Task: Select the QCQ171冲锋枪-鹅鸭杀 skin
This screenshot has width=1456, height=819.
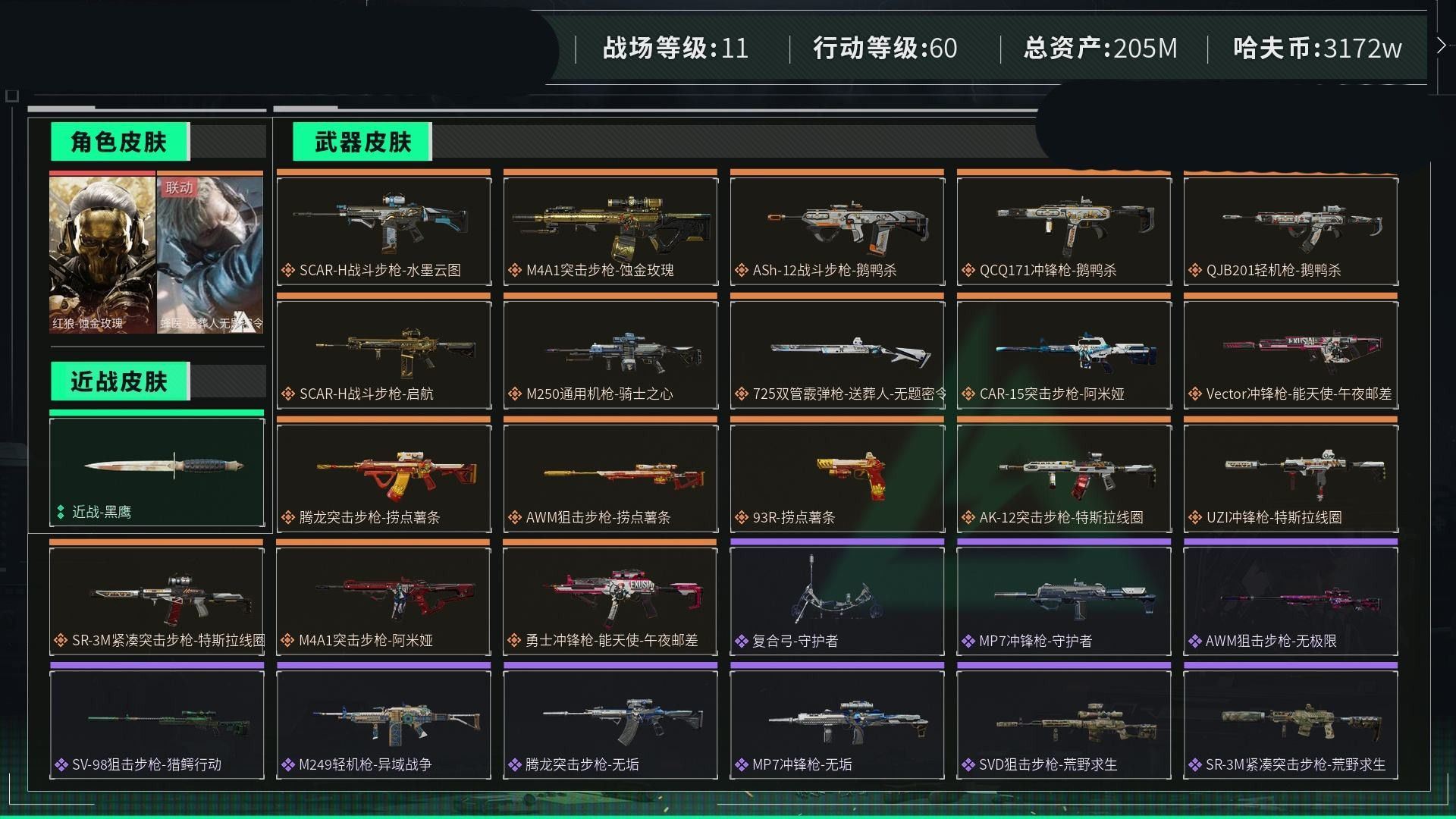Action: [x=1064, y=231]
